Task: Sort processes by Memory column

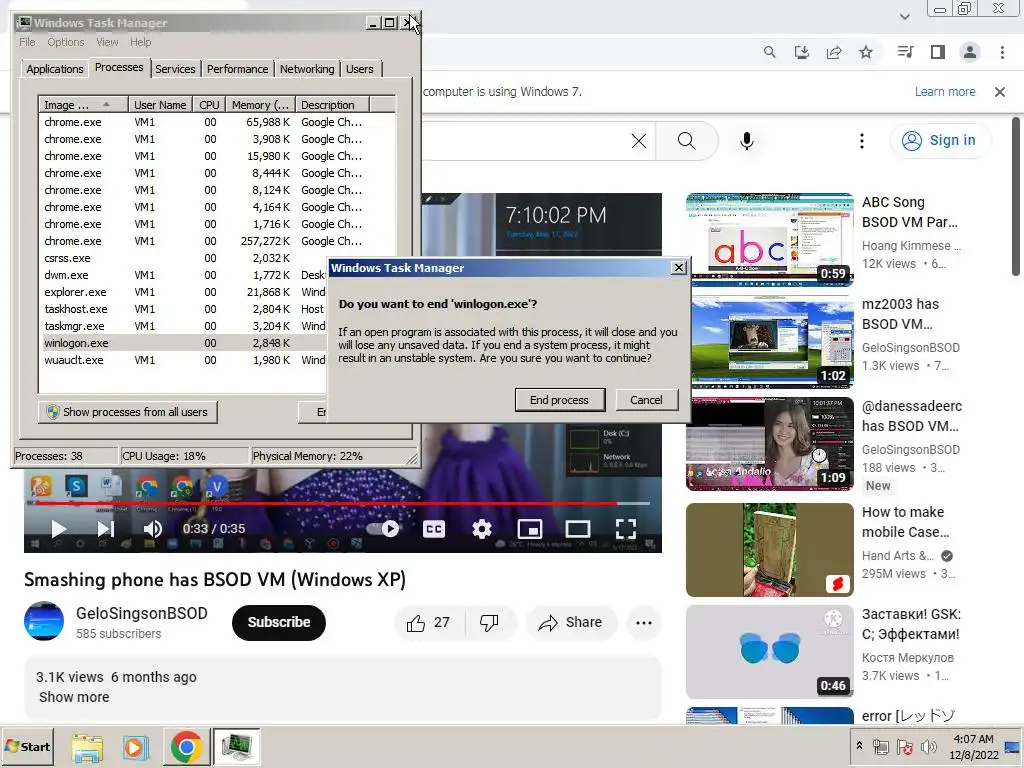Action: 260,104
